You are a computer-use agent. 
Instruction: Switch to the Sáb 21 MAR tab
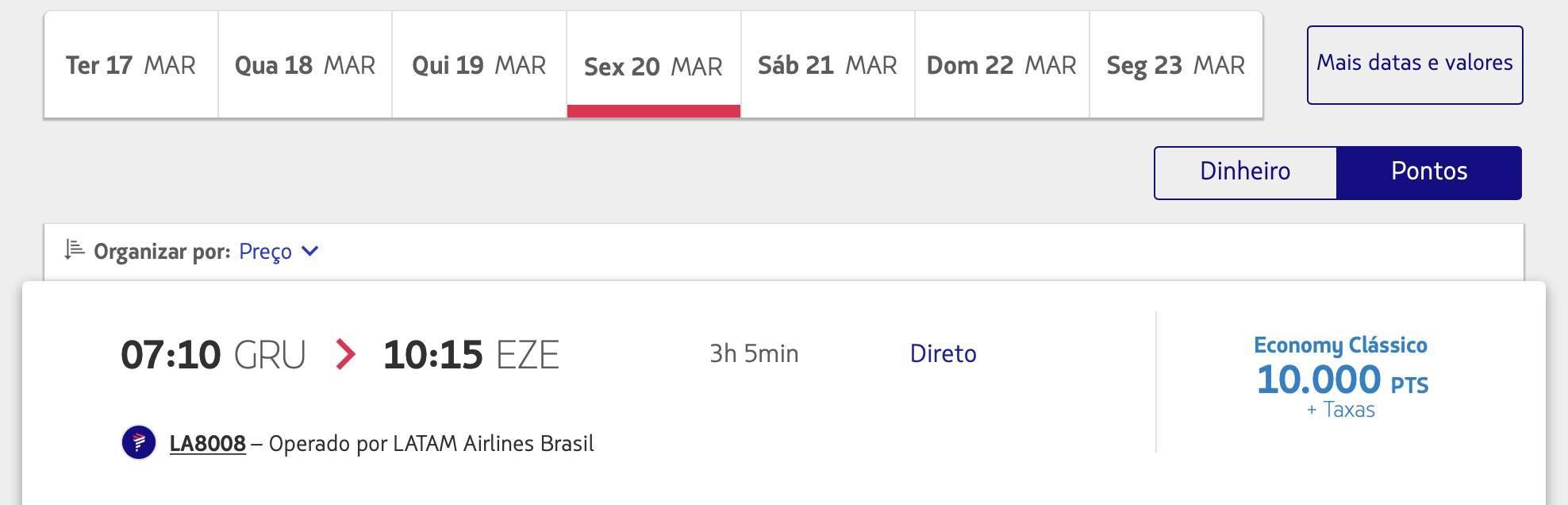pyautogui.click(x=828, y=65)
